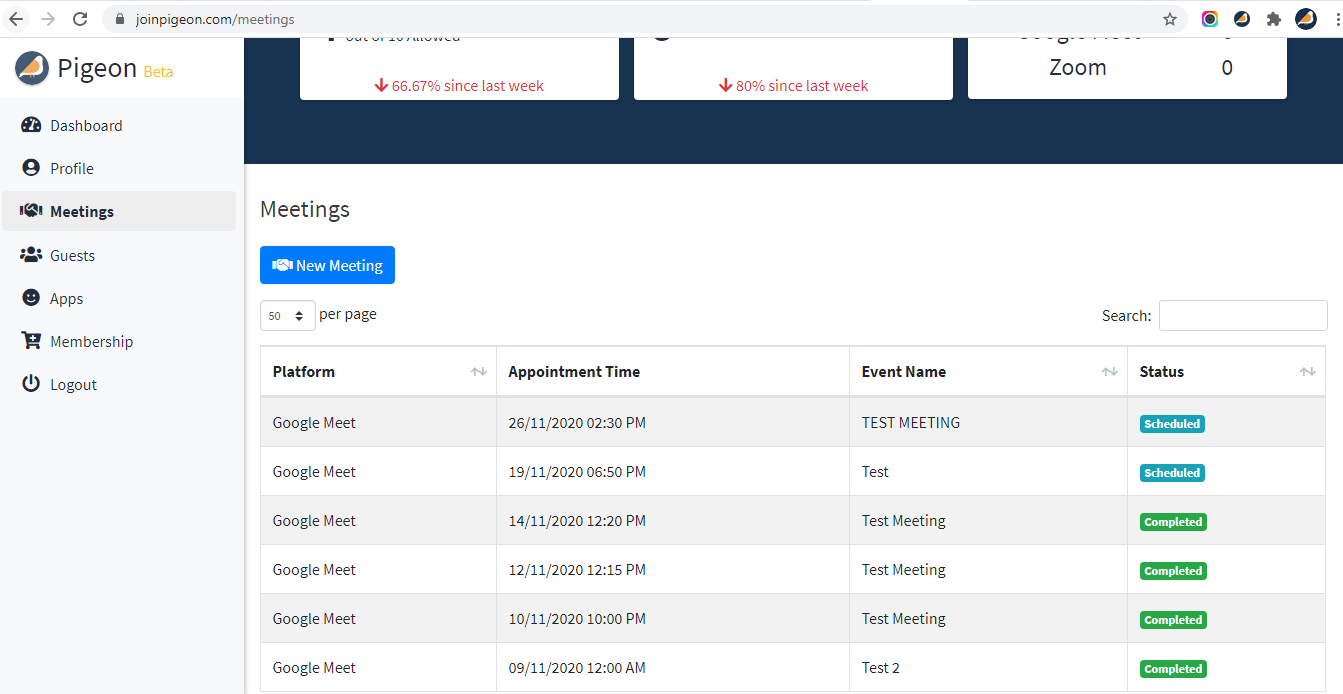1343x694 pixels.
Task: Select Meetings in the sidebar
Action: (x=119, y=211)
